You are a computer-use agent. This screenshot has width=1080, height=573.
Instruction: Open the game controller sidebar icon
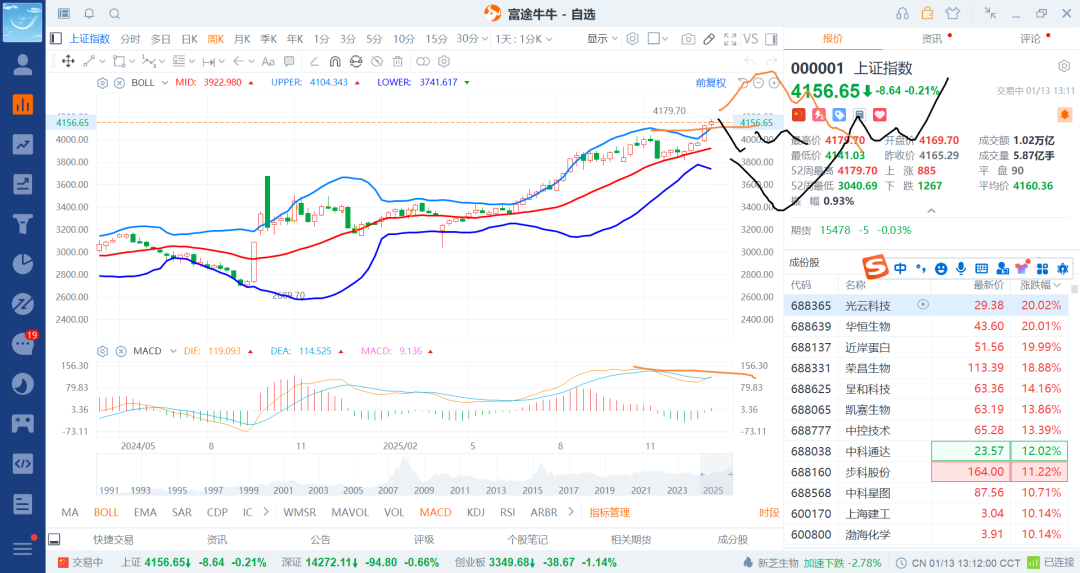(x=23, y=424)
